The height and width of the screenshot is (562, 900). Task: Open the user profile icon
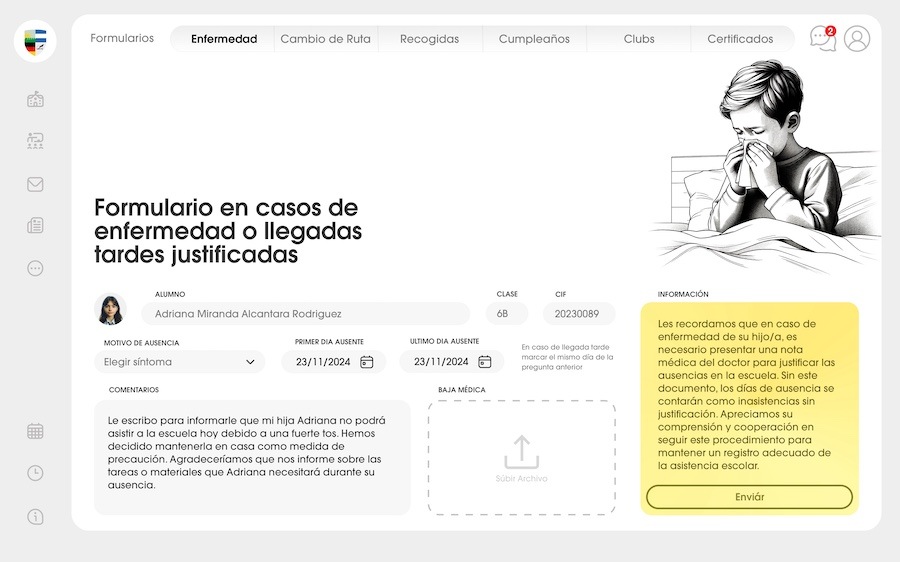coord(857,39)
